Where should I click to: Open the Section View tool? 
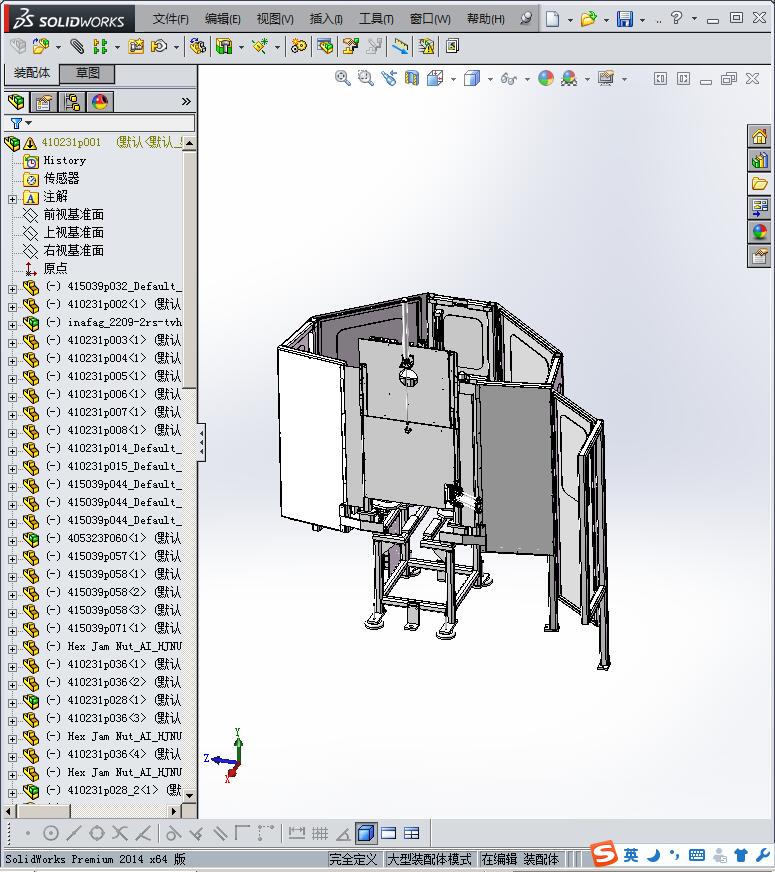pyautogui.click(x=412, y=78)
